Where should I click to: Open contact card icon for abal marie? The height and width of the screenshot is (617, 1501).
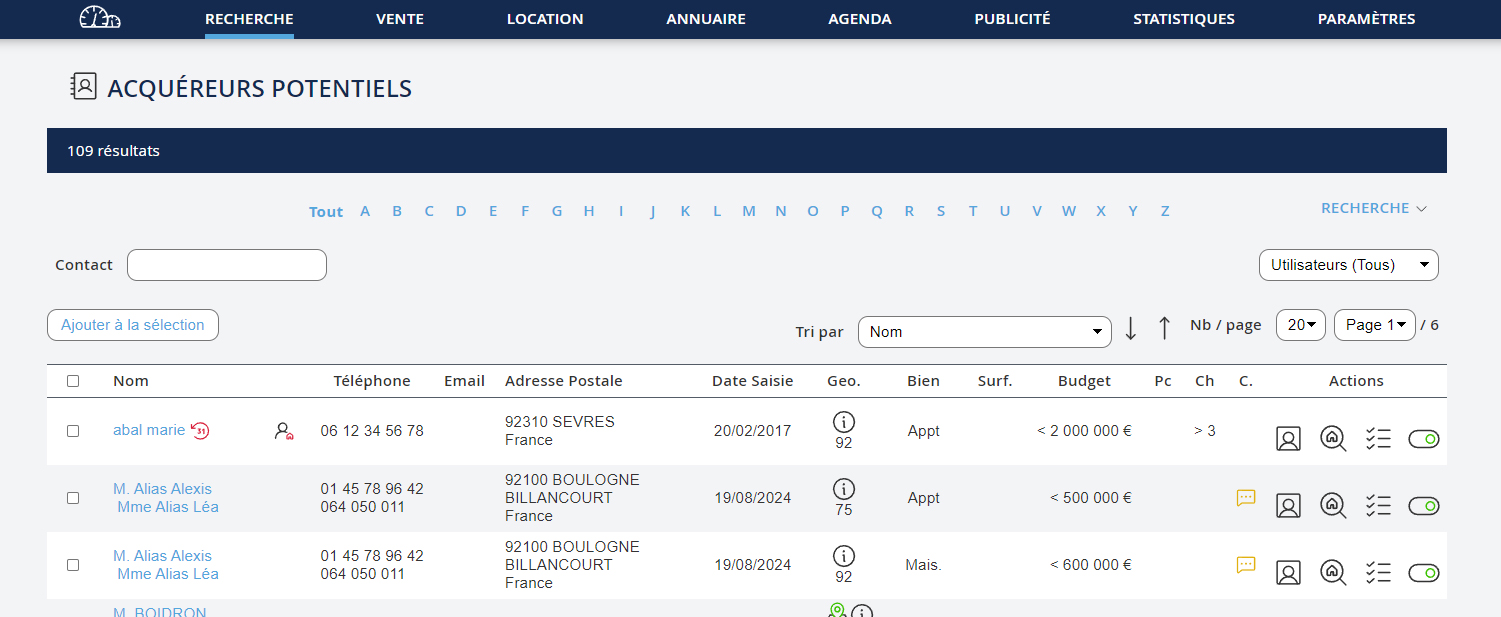1288,439
